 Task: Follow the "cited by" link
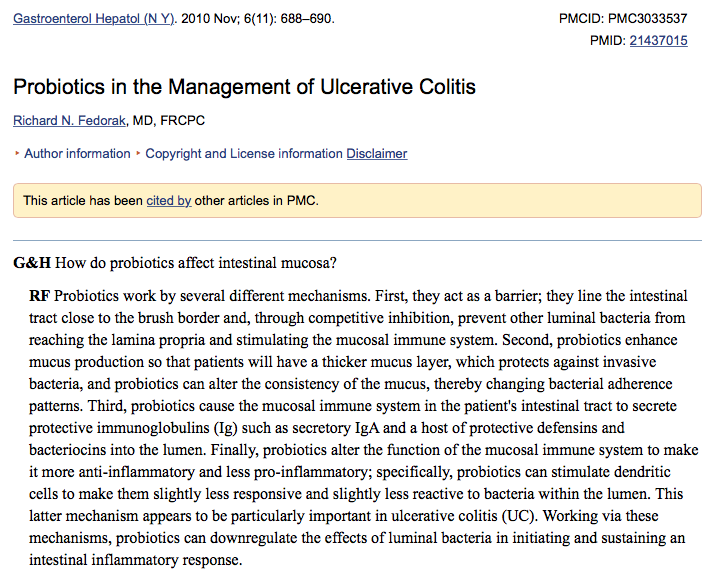tap(168, 201)
